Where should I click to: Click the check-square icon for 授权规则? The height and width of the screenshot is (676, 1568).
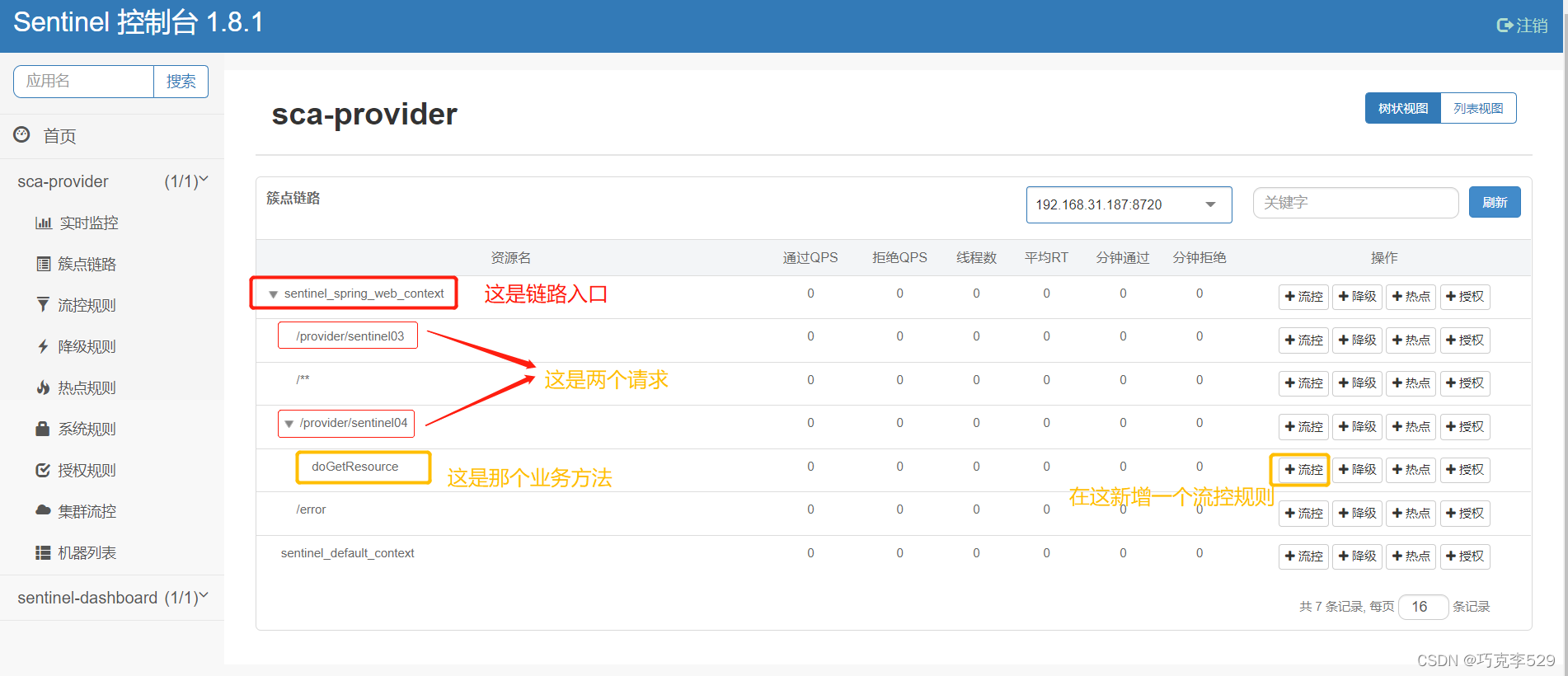pyautogui.click(x=43, y=470)
